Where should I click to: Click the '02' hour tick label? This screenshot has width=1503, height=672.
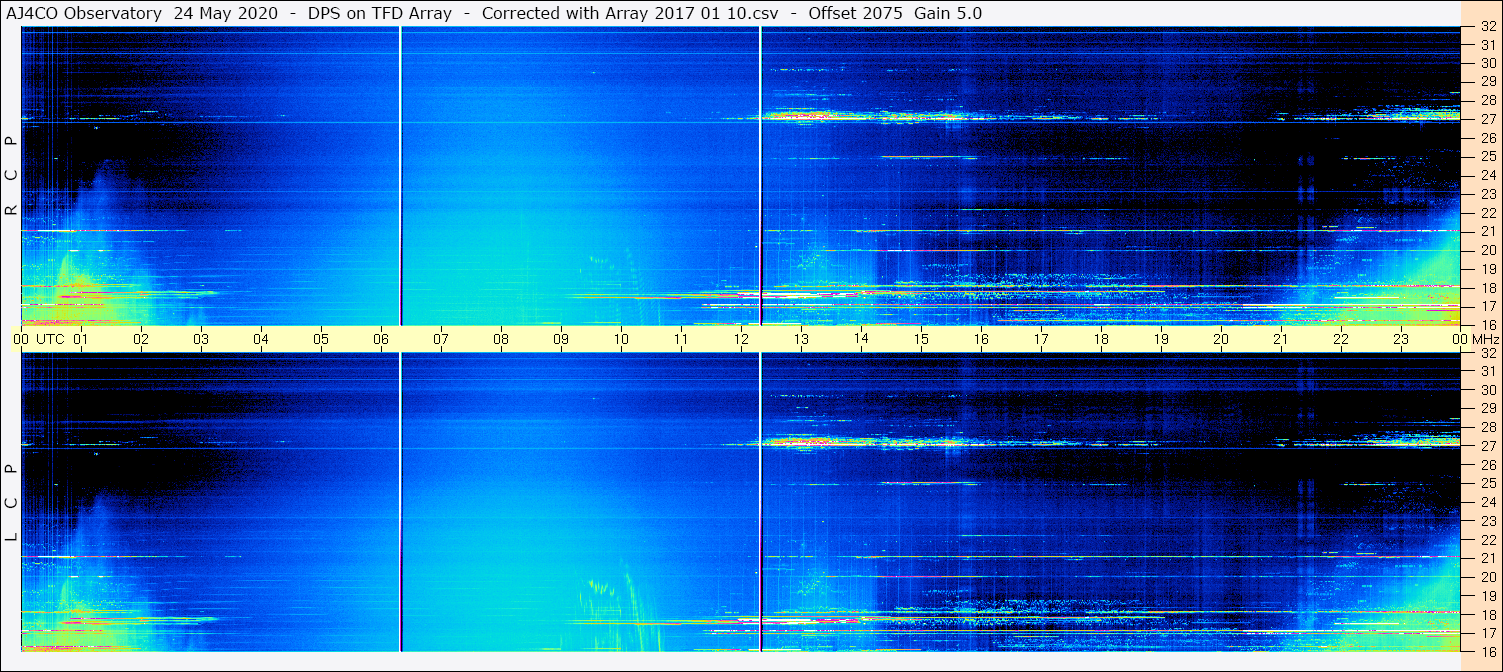coord(141,339)
